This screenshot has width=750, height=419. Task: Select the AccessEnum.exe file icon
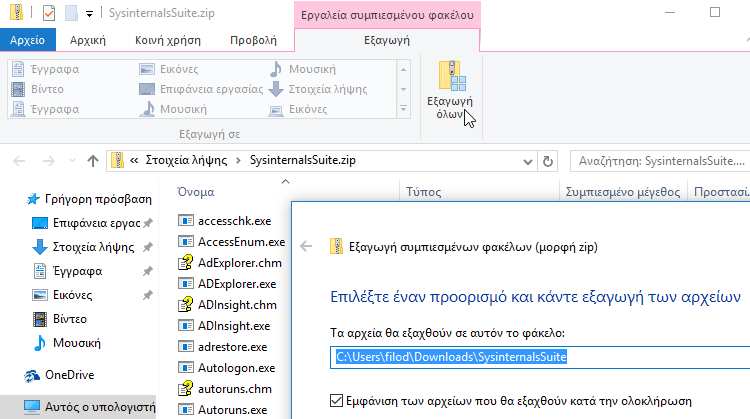tap(186, 242)
